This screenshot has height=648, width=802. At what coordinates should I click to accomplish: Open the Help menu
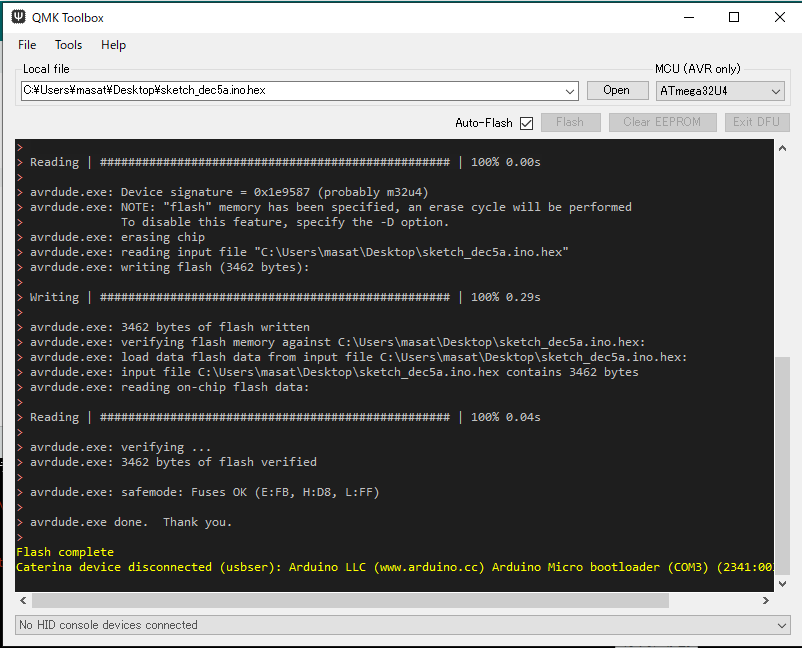pyautogui.click(x=114, y=45)
